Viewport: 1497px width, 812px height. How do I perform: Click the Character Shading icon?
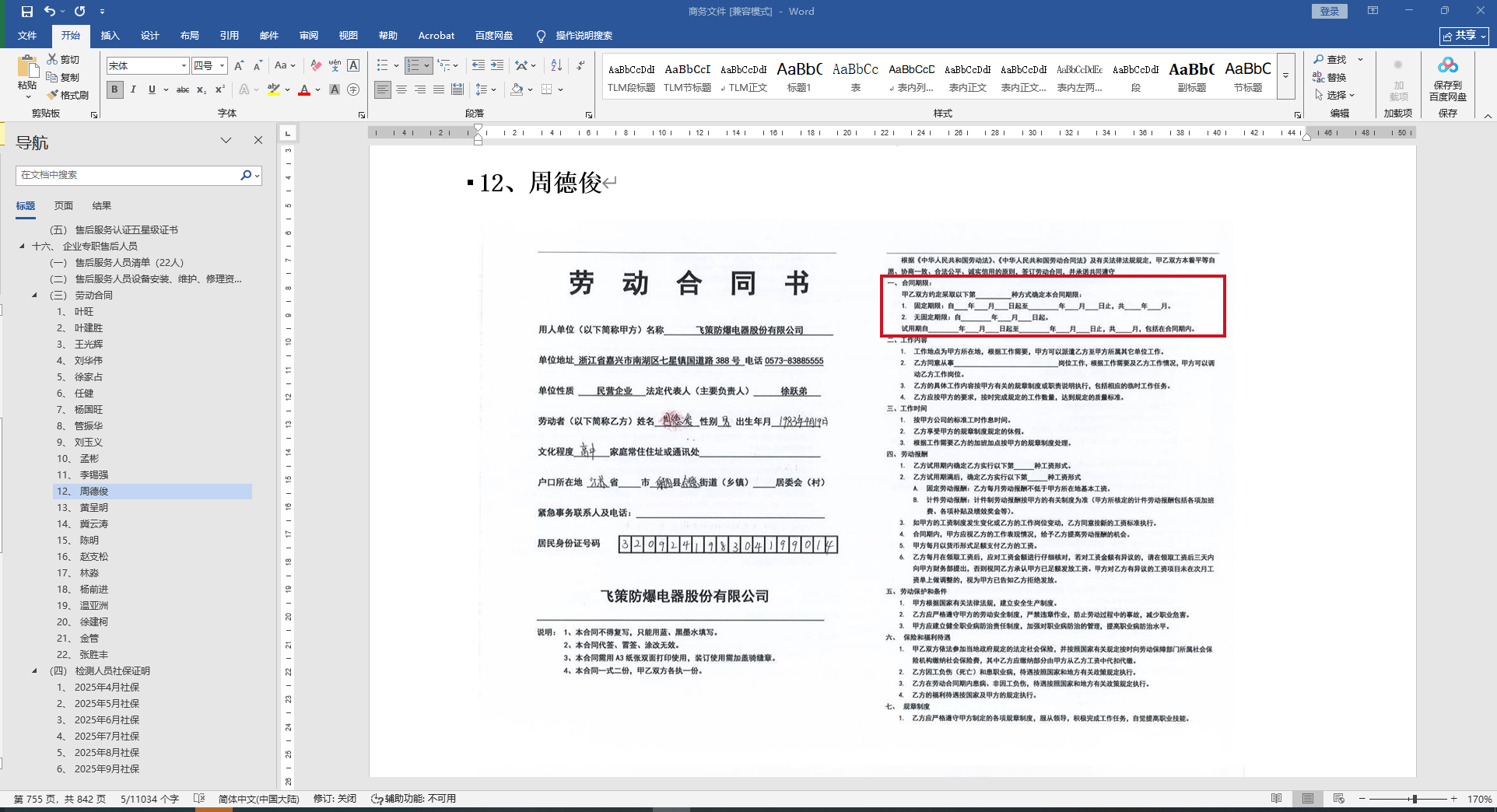335,90
